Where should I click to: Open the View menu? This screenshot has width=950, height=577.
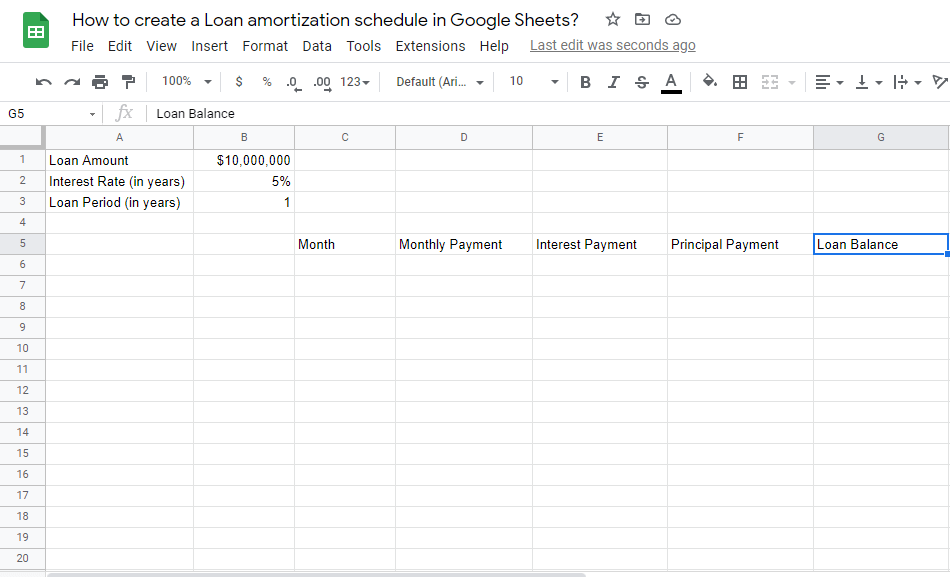click(161, 46)
